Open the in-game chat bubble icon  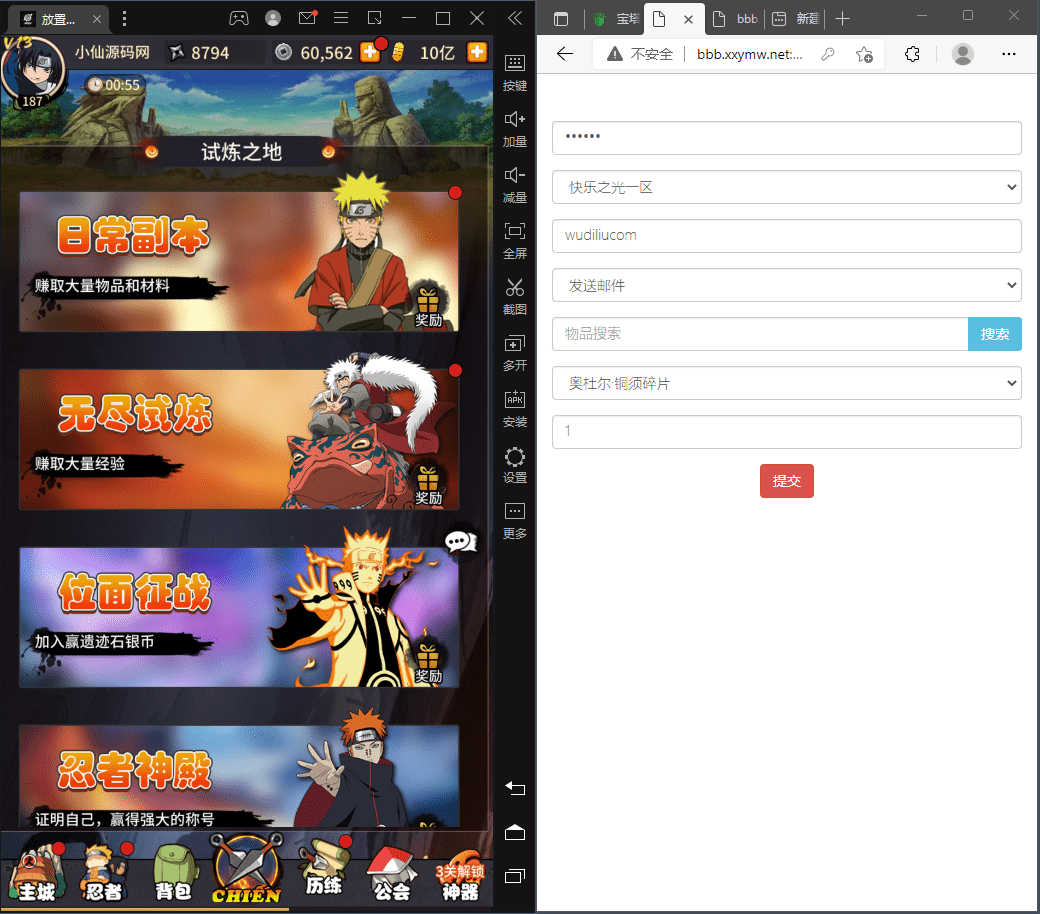460,542
